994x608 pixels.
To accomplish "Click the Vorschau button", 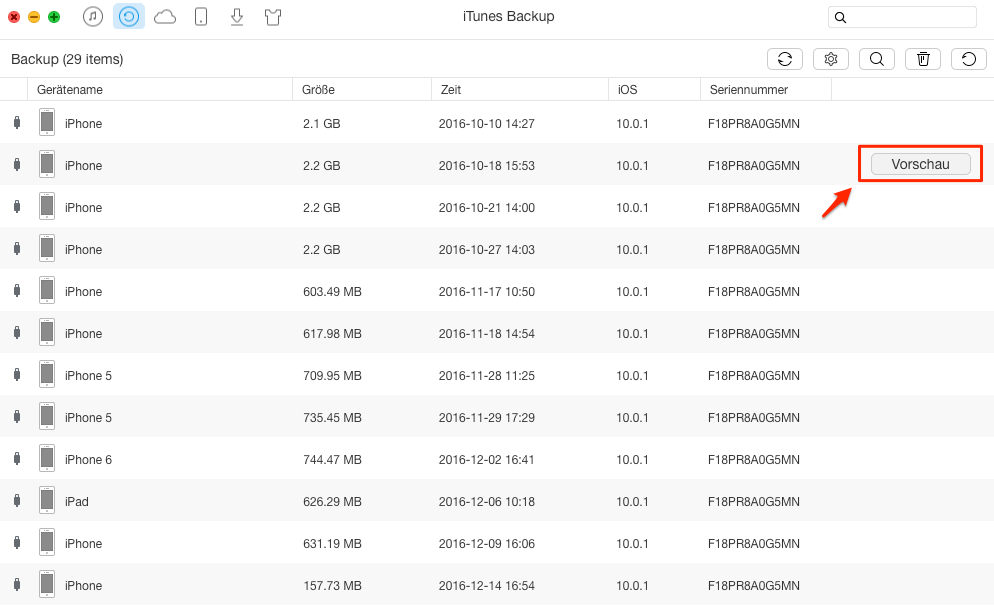I will tap(920, 164).
